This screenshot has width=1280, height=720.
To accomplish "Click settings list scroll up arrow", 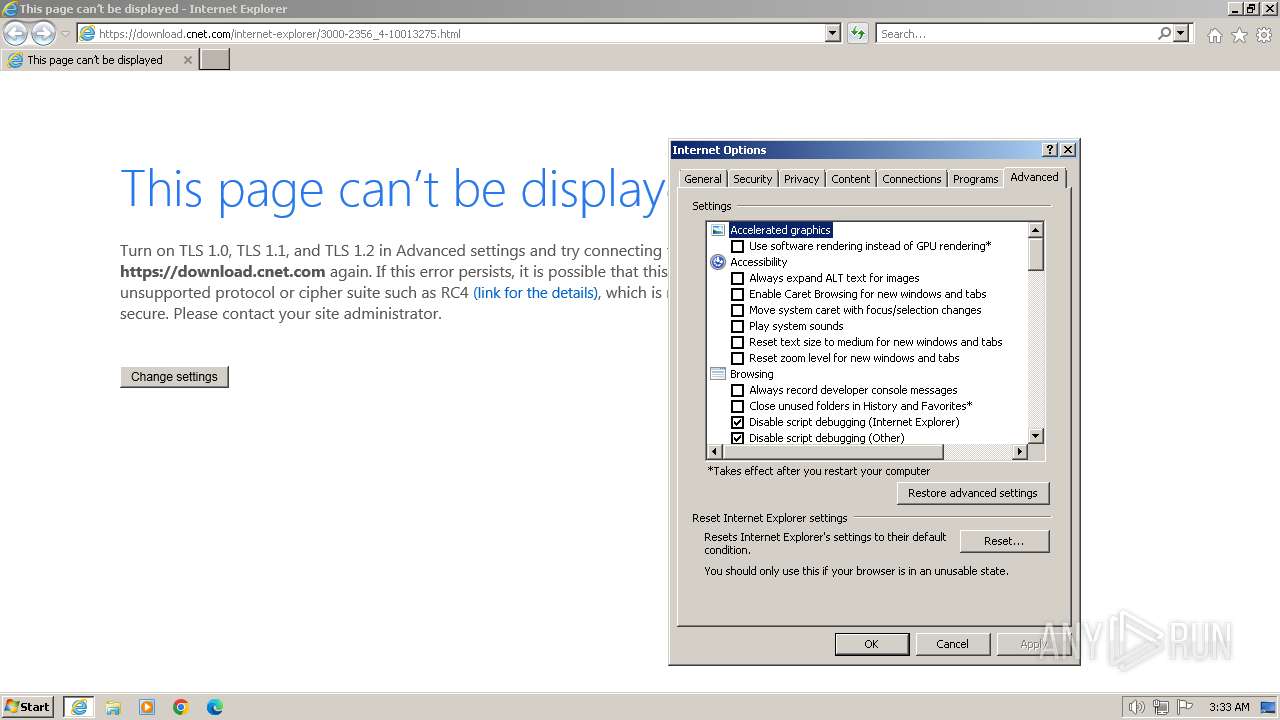I will 1036,230.
